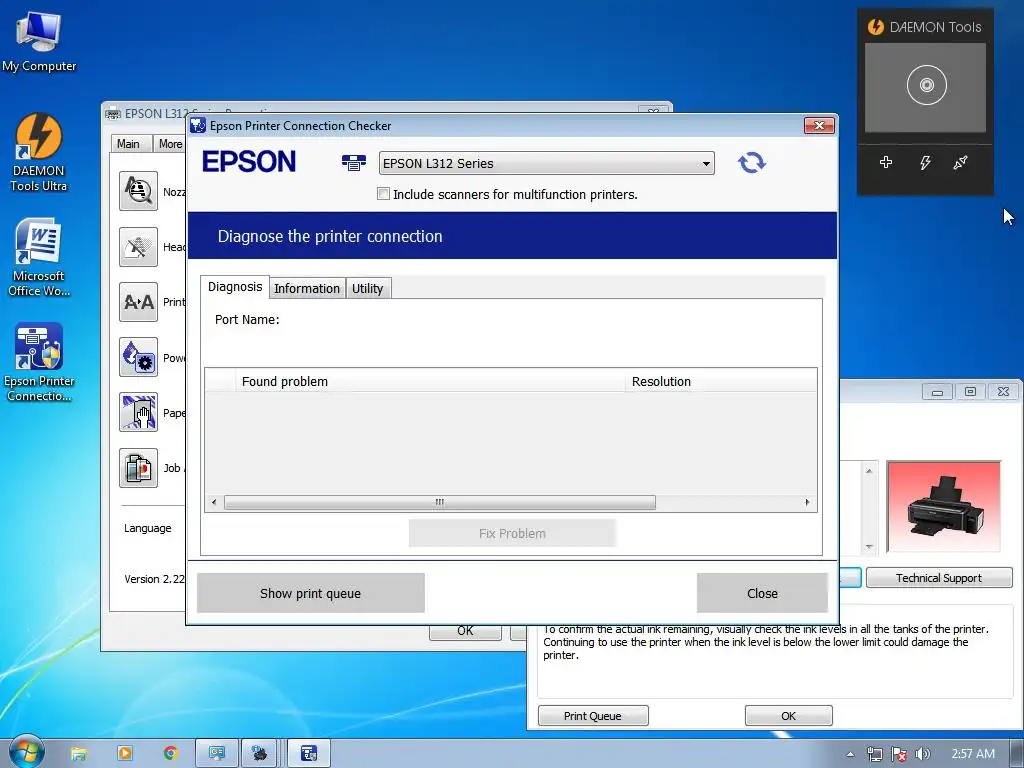Click the horizontal scrollbar in problem list
This screenshot has height=768, width=1024.
440,502
